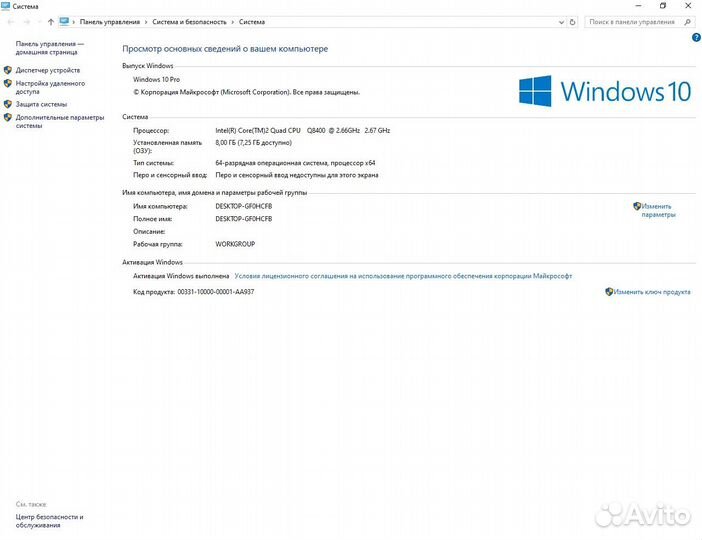Restore down the Система window
The image size is (702, 540).
(663, 6)
